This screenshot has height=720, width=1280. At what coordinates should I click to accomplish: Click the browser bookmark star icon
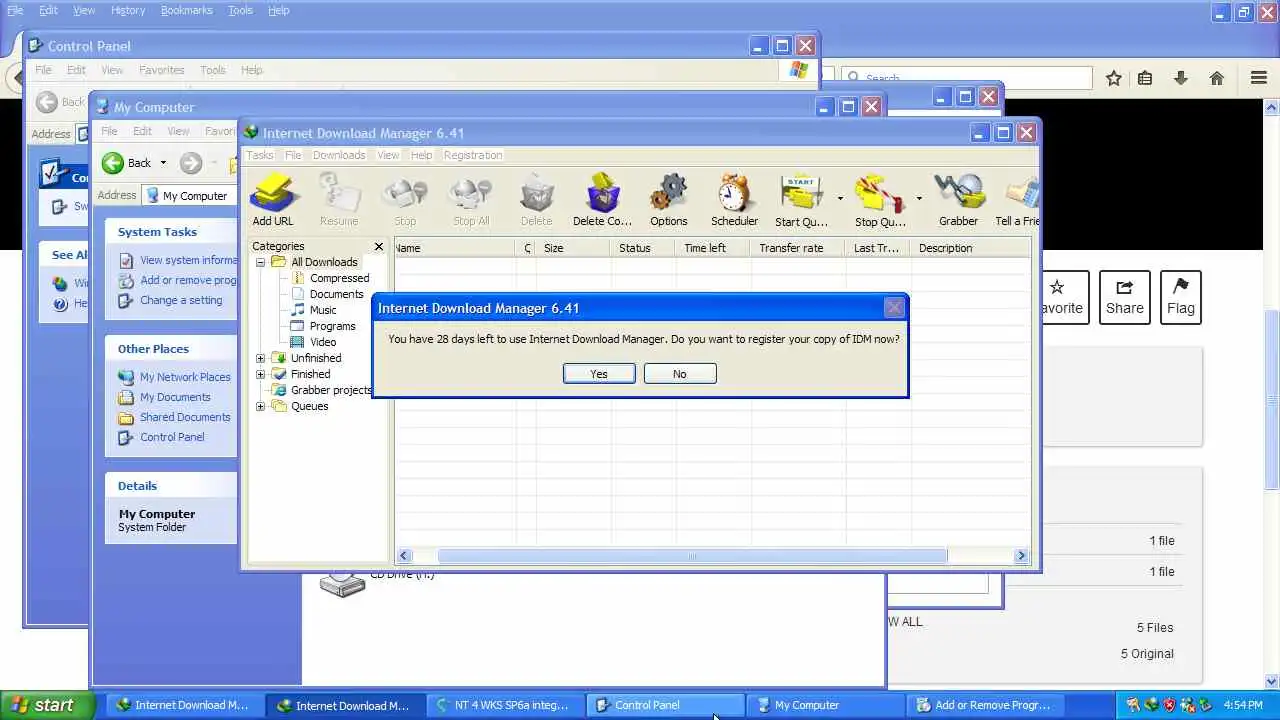1114,78
